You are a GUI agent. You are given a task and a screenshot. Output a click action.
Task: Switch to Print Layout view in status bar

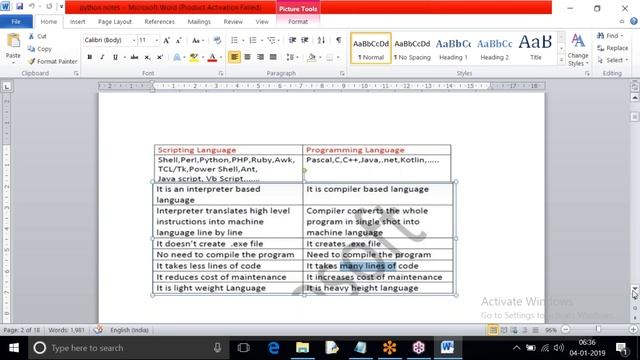click(493, 330)
